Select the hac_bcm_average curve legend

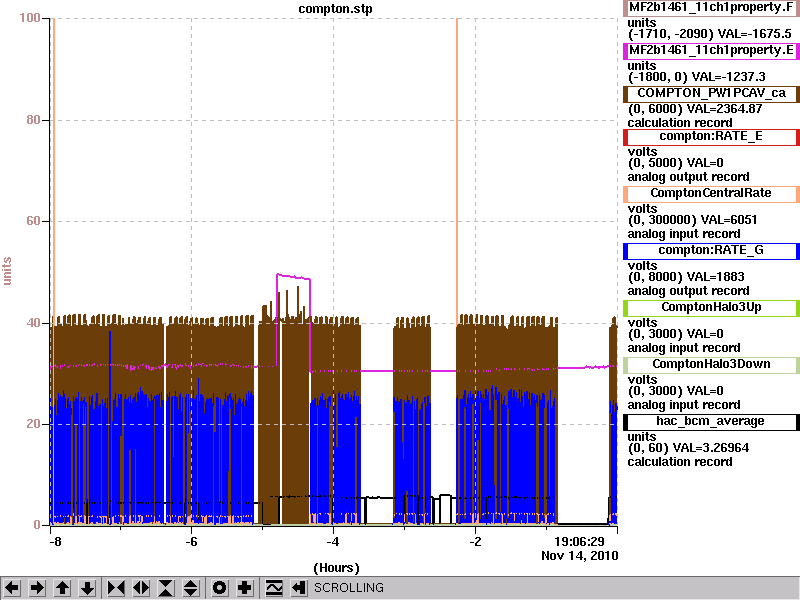tap(711, 421)
